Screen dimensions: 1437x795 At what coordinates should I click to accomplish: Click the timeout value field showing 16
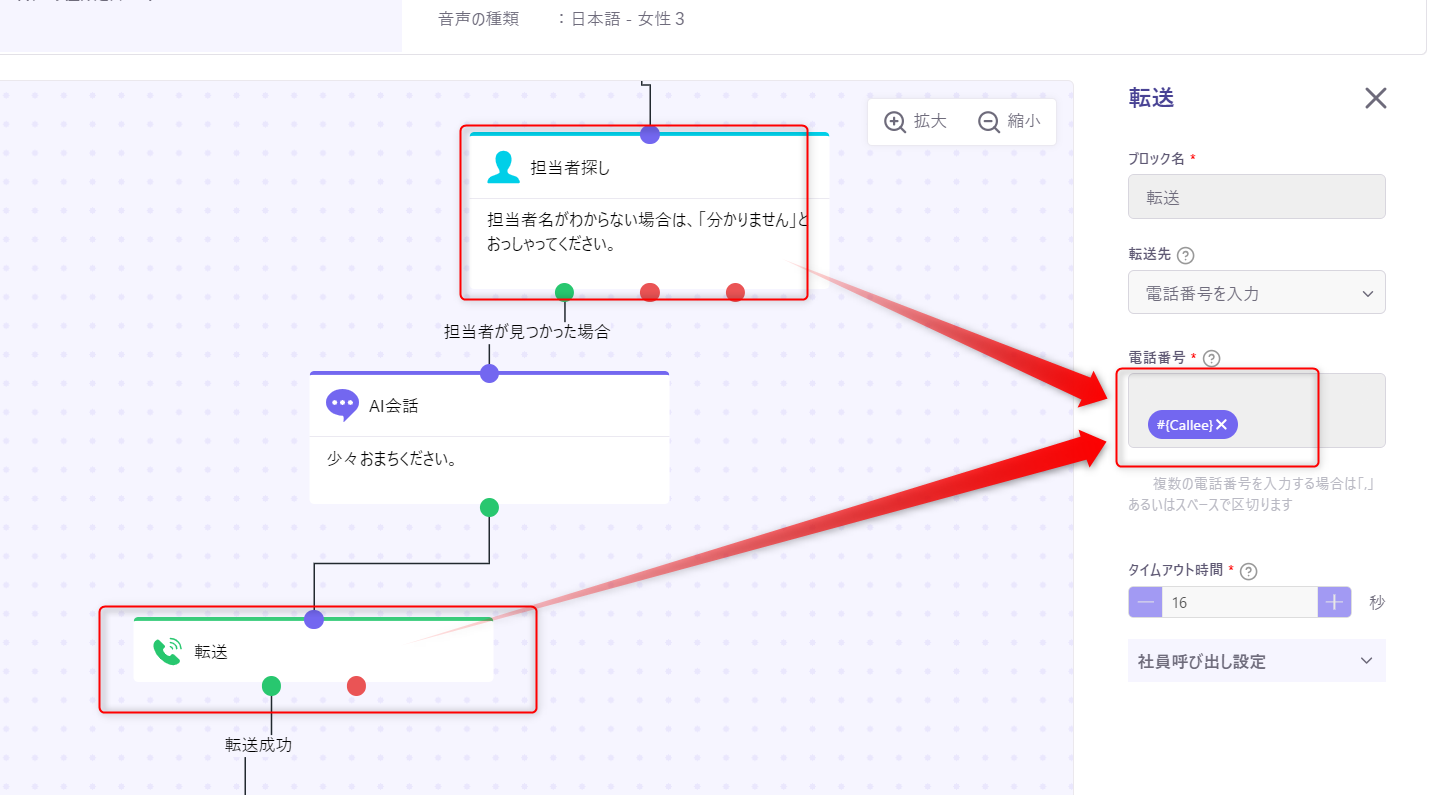(x=1240, y=602)
